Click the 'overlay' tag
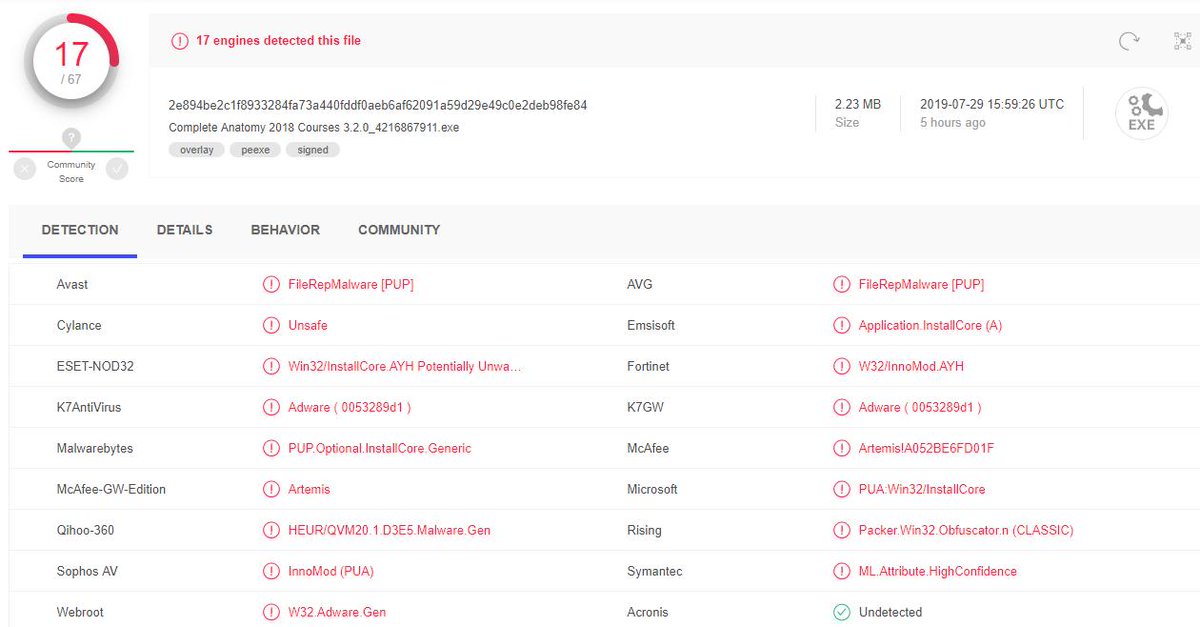 pyautogui.click(x=197, y=150)
